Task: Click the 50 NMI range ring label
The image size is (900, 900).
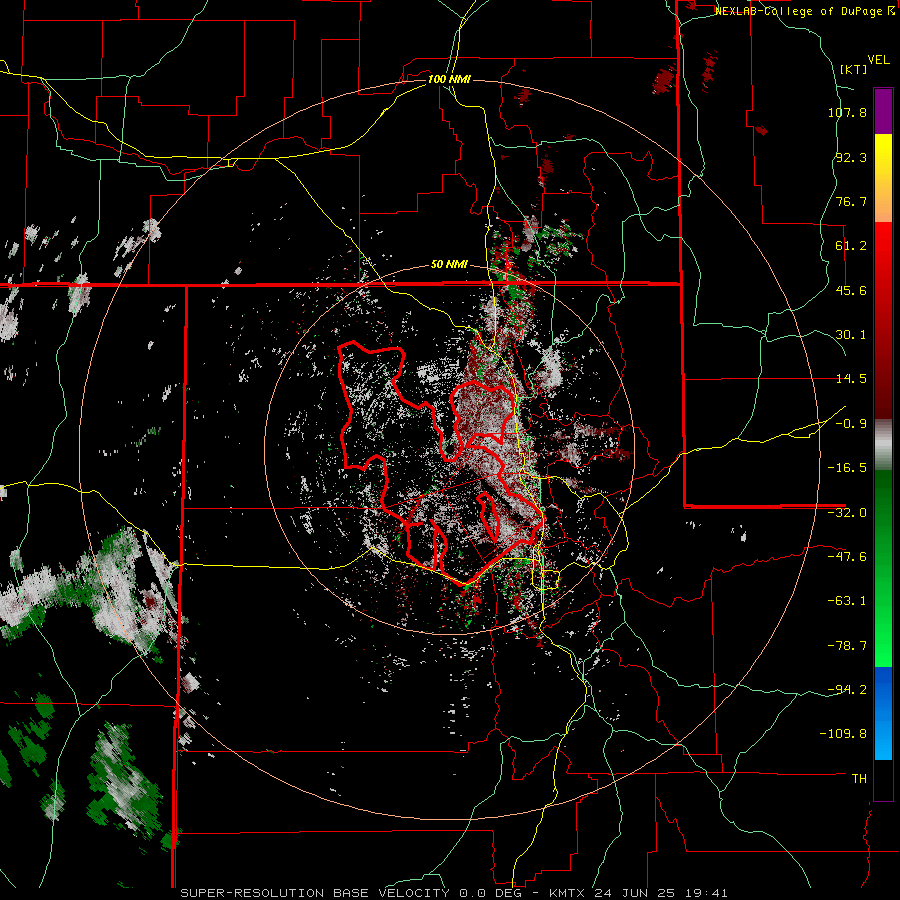Action: tap(449, 265)
